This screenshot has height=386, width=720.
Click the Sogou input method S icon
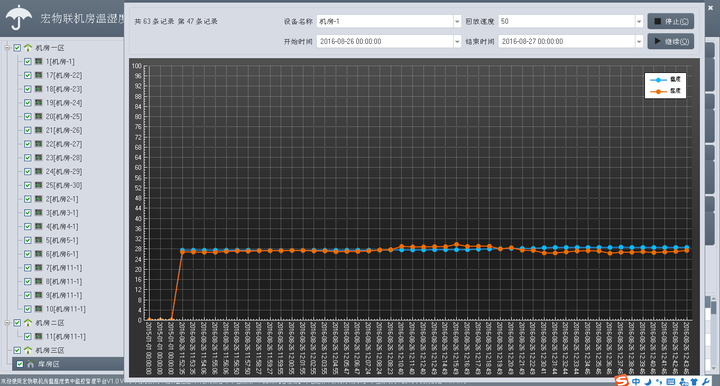621,380
